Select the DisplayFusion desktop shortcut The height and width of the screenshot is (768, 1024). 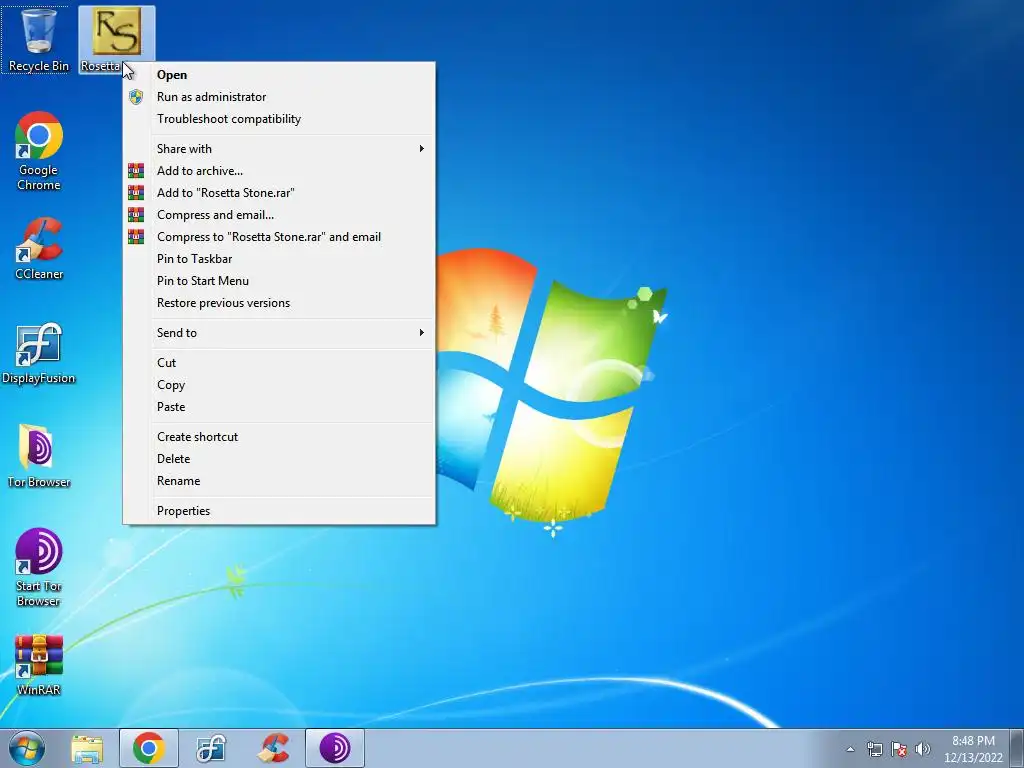(x=39, y=353)
